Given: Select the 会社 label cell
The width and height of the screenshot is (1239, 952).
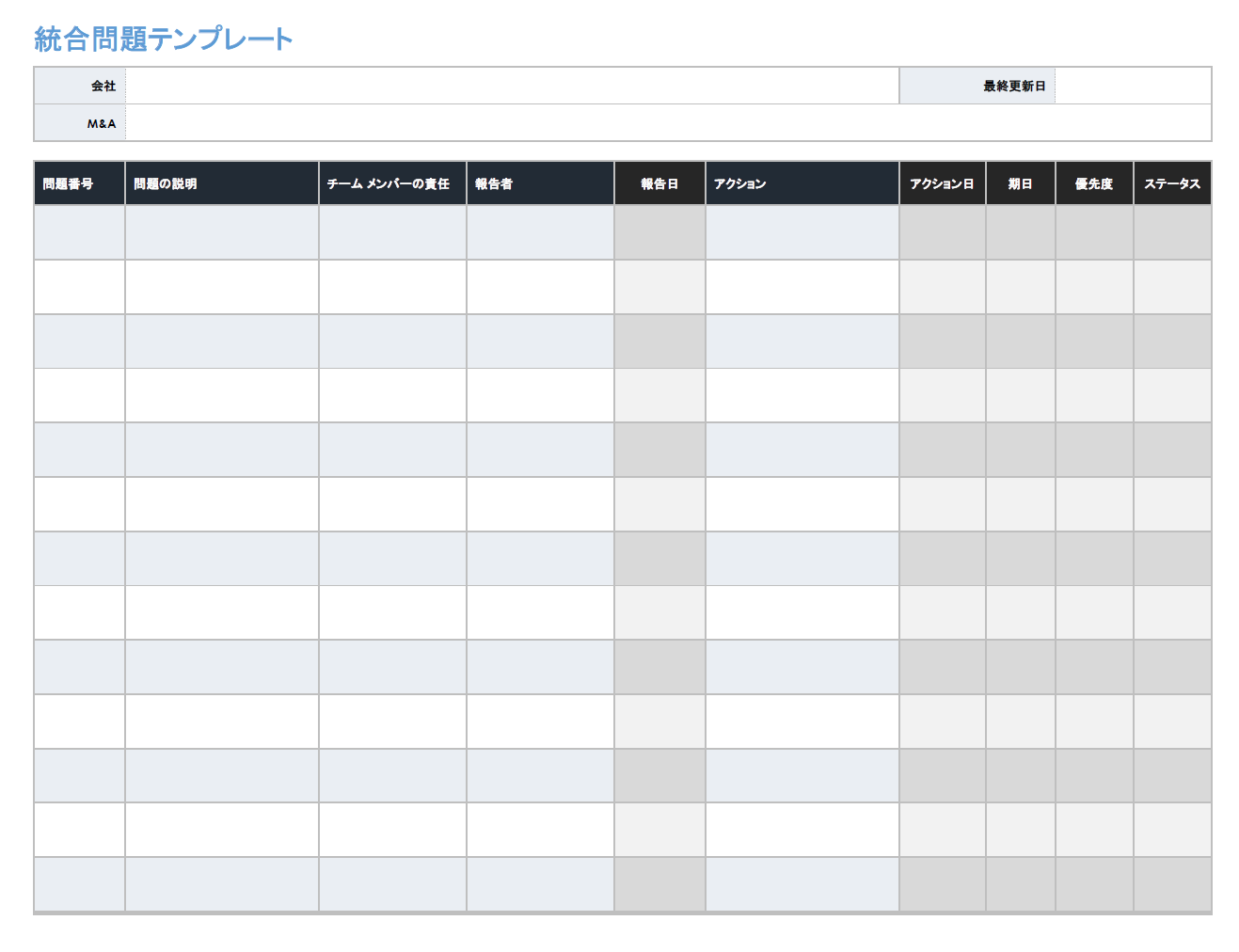Looking at the screenshot, I should [80, 86].
